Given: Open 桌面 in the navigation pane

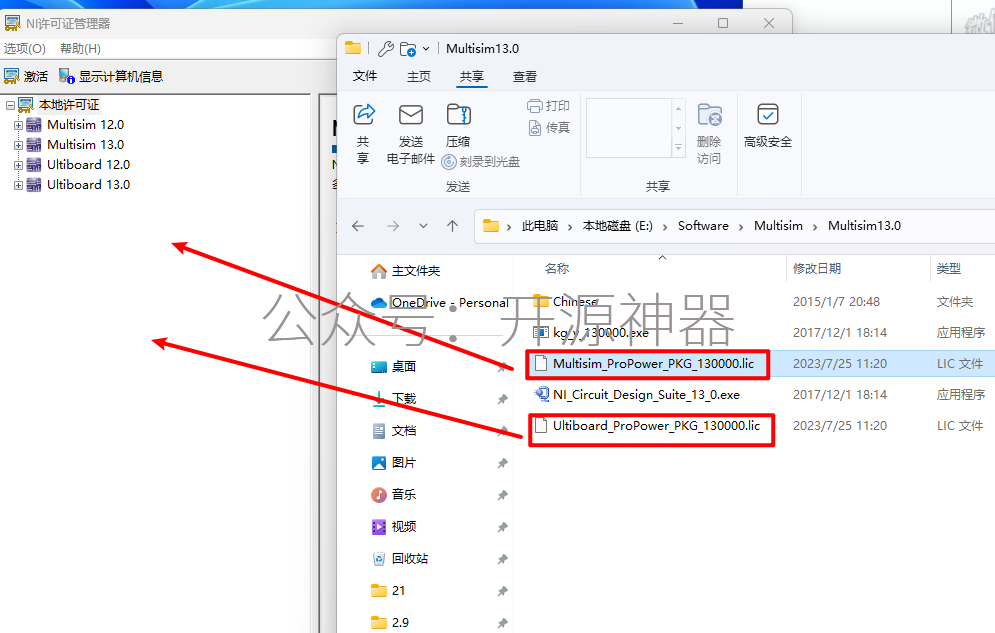Looking at the screenshot, I should [x=394, y=367].
